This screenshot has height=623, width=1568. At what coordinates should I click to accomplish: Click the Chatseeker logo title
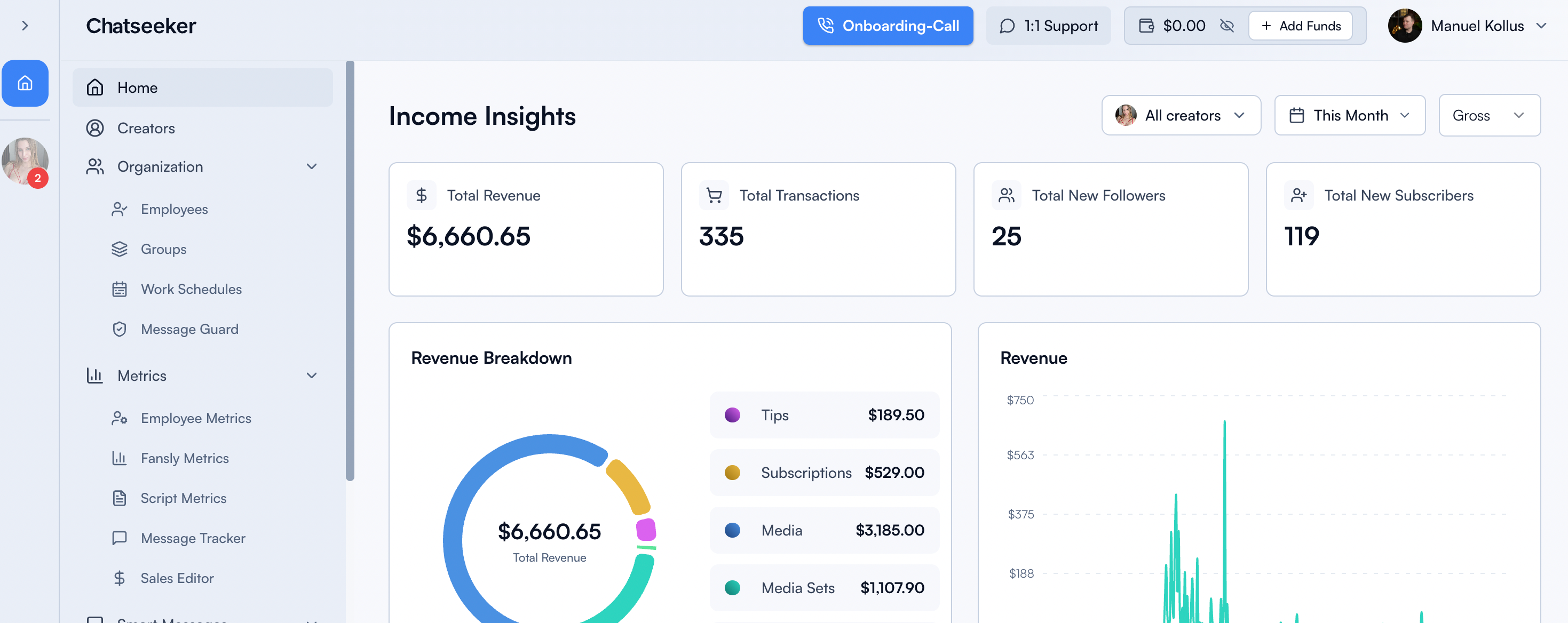140,26
